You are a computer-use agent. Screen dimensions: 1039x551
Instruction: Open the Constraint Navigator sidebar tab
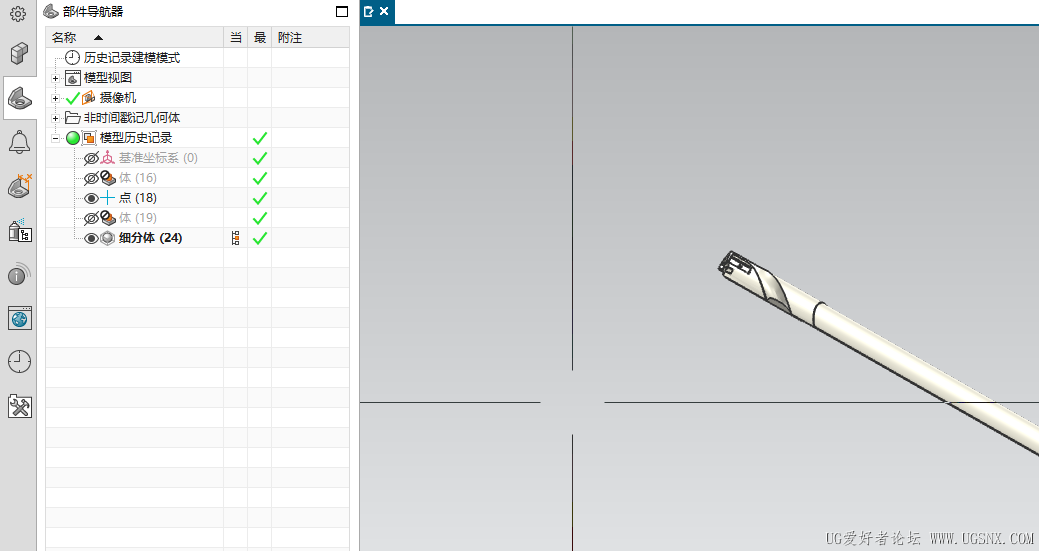[x=19, y=186]
